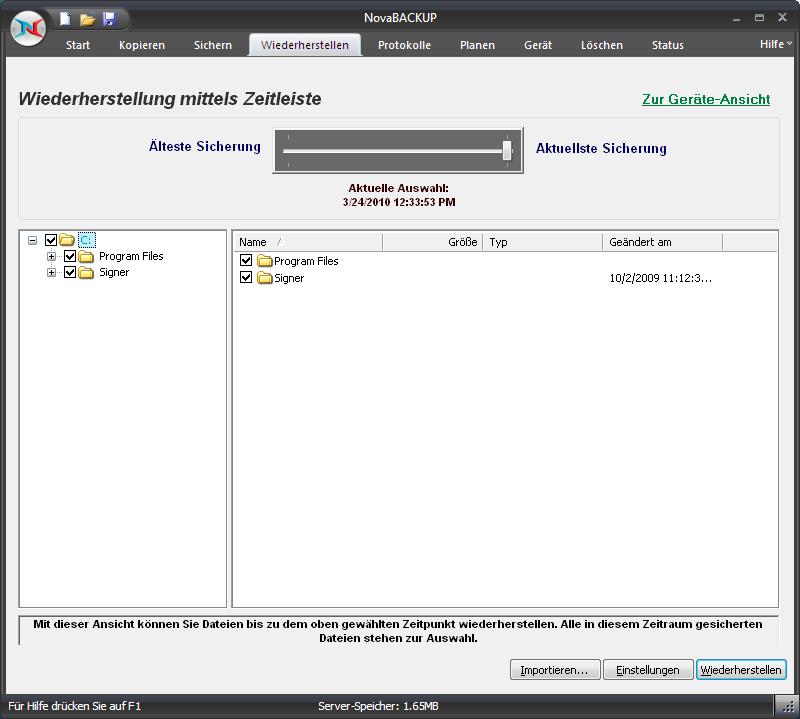Select Program Files row name in file list
The height and width of the screenshot is (719, 800).
pos(306,261)
